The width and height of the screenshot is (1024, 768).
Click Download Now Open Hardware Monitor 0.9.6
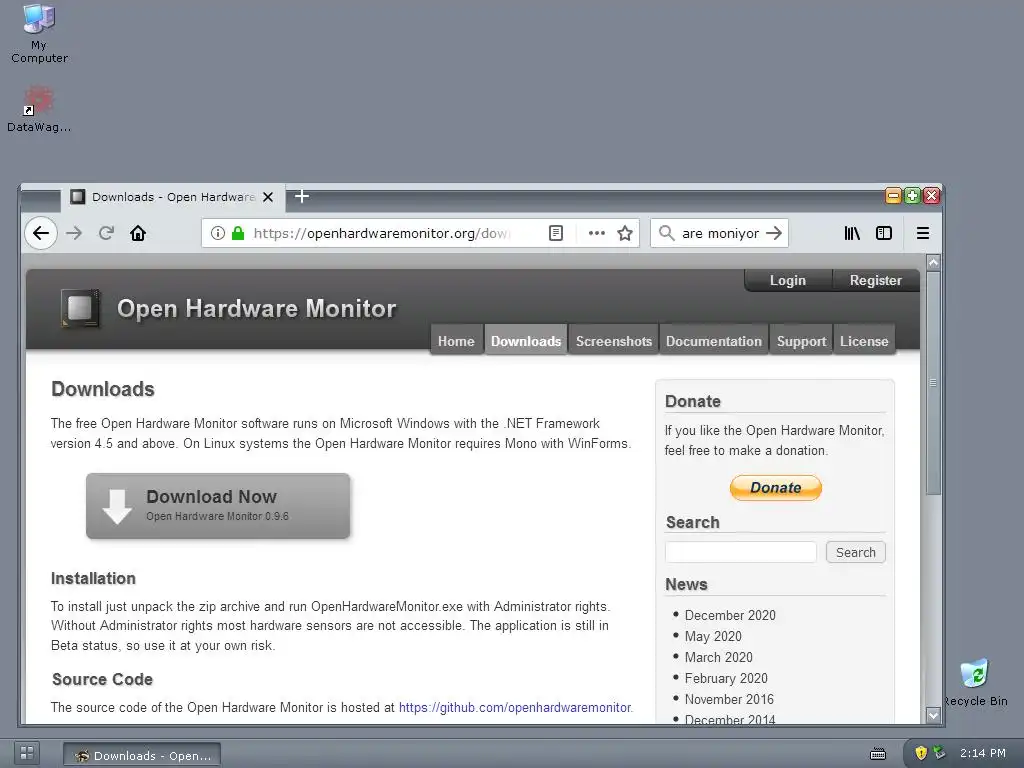click(218, 505)
